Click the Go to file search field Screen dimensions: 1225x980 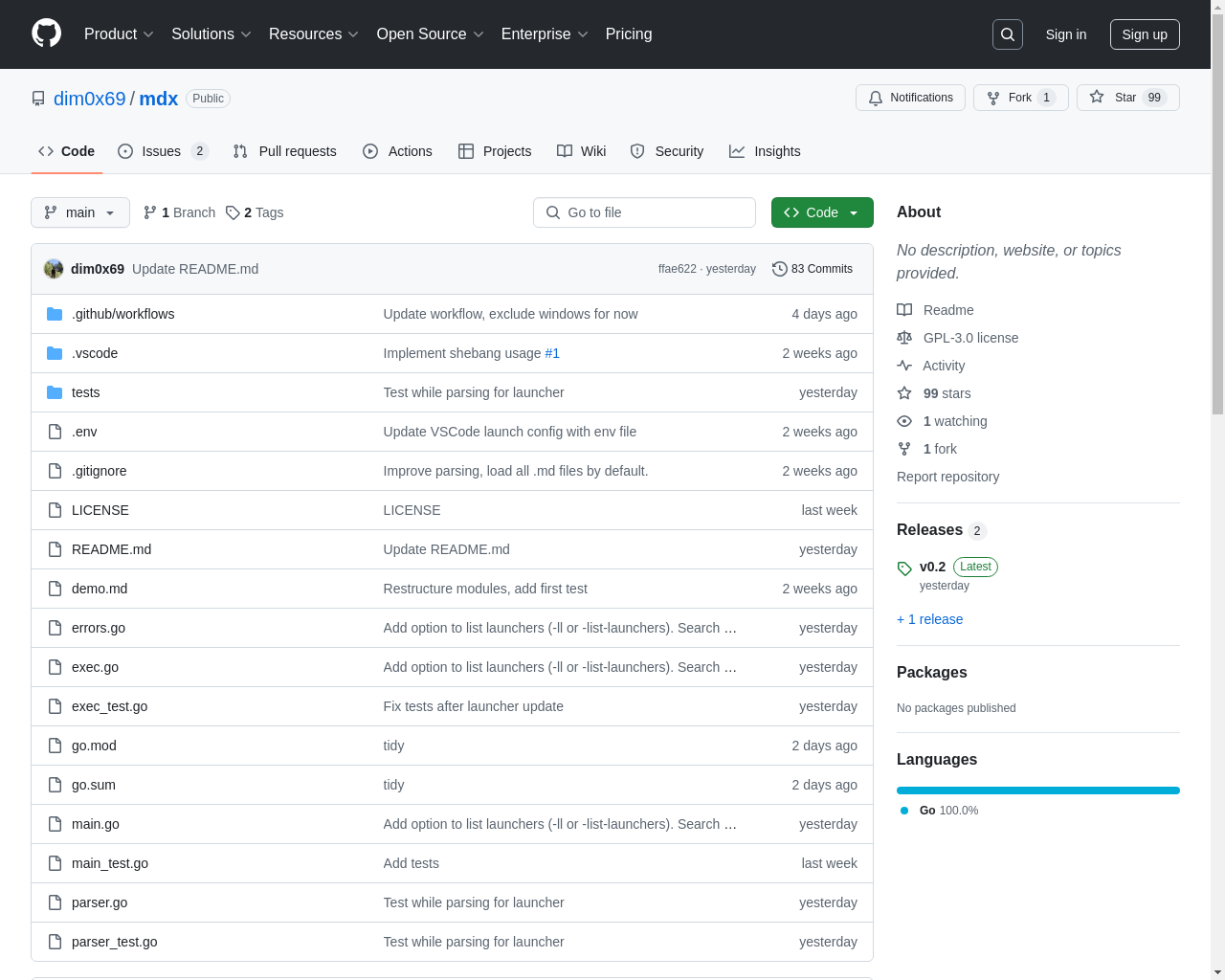[x=644, y=212]
